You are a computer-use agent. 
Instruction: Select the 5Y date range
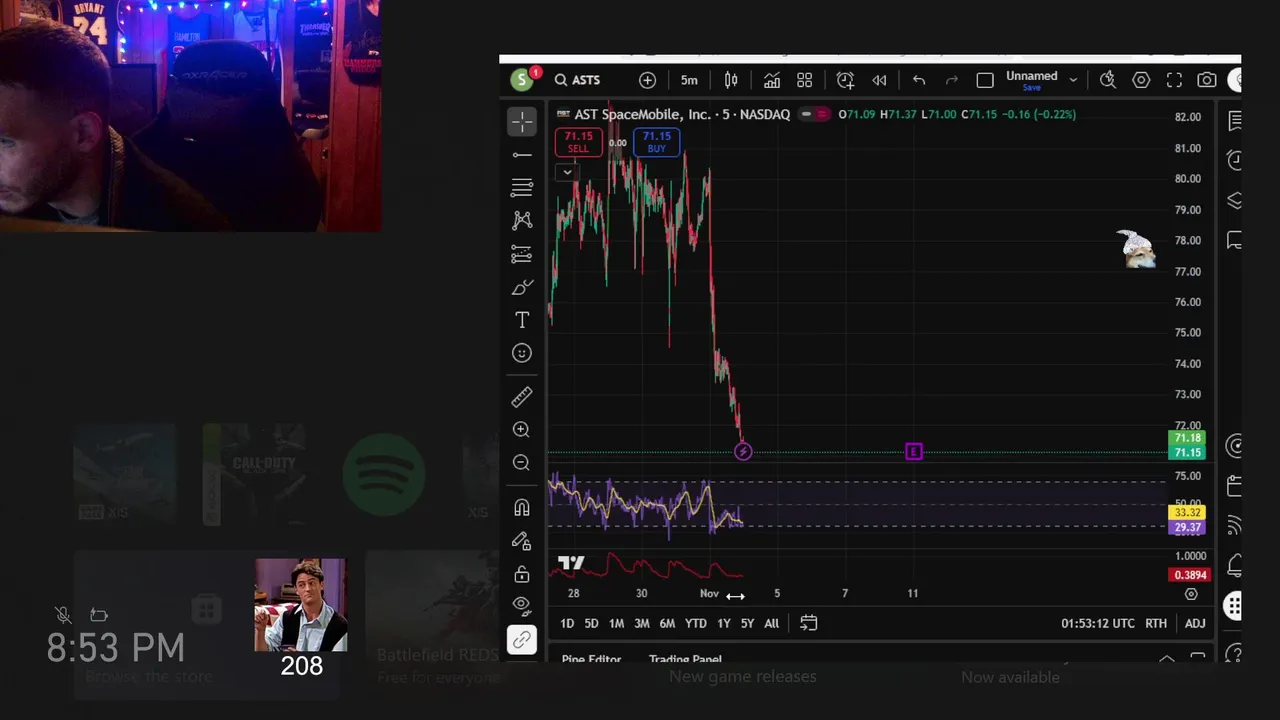747,623
